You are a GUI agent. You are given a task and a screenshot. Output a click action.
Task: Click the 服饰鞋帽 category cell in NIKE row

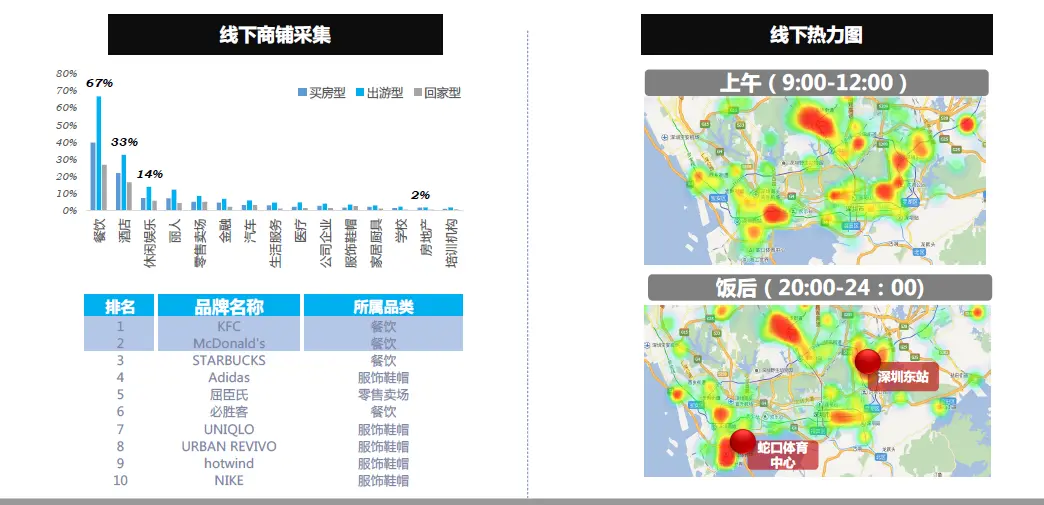point(384,480)
